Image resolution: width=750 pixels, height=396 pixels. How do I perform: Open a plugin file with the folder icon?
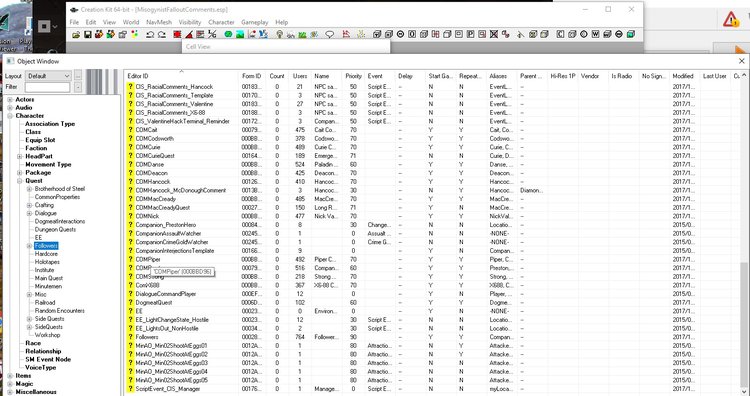coord(76,34)
